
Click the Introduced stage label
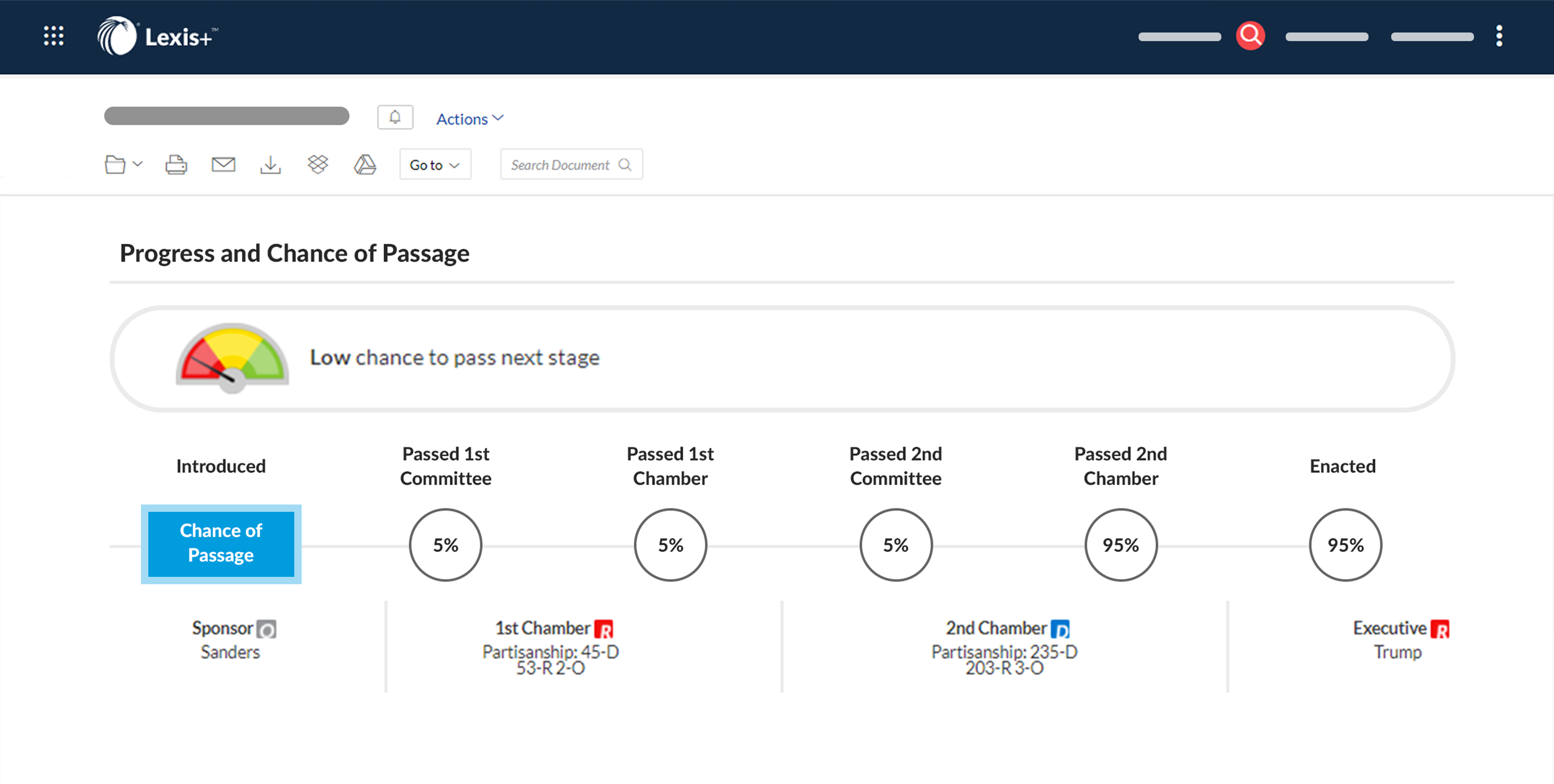click(221, 466)
